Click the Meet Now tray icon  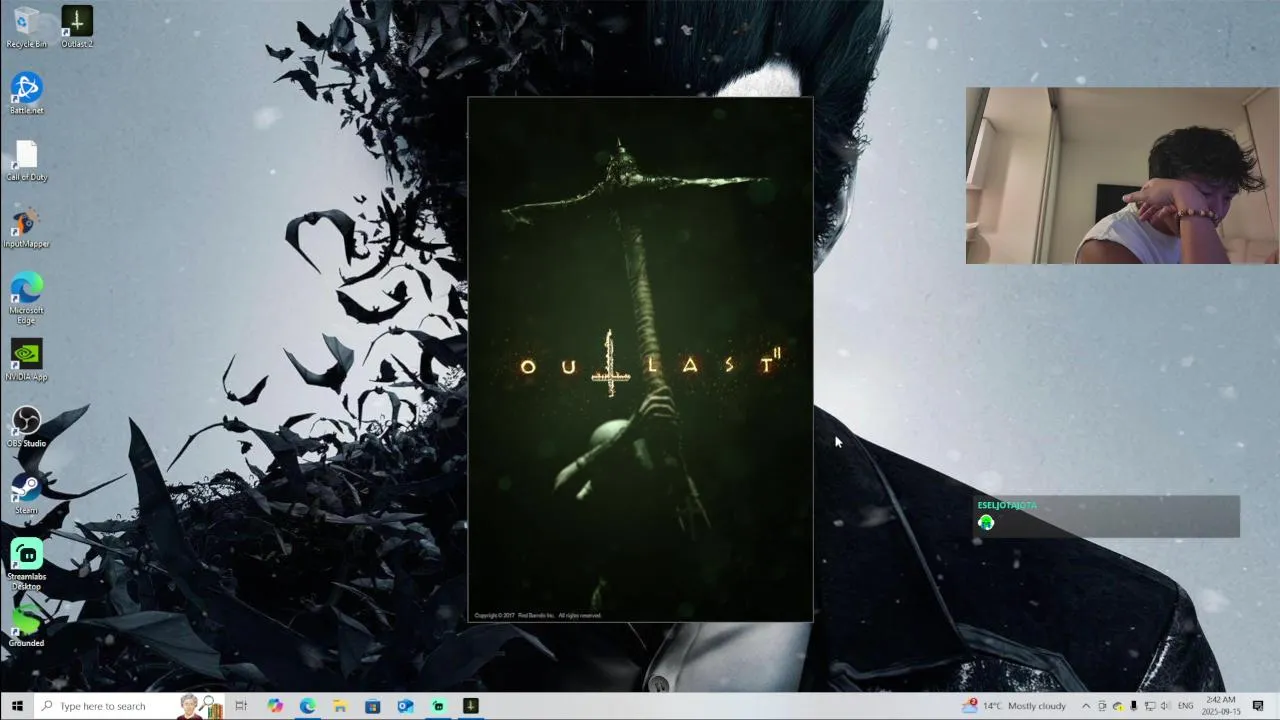pos(1102,706)
